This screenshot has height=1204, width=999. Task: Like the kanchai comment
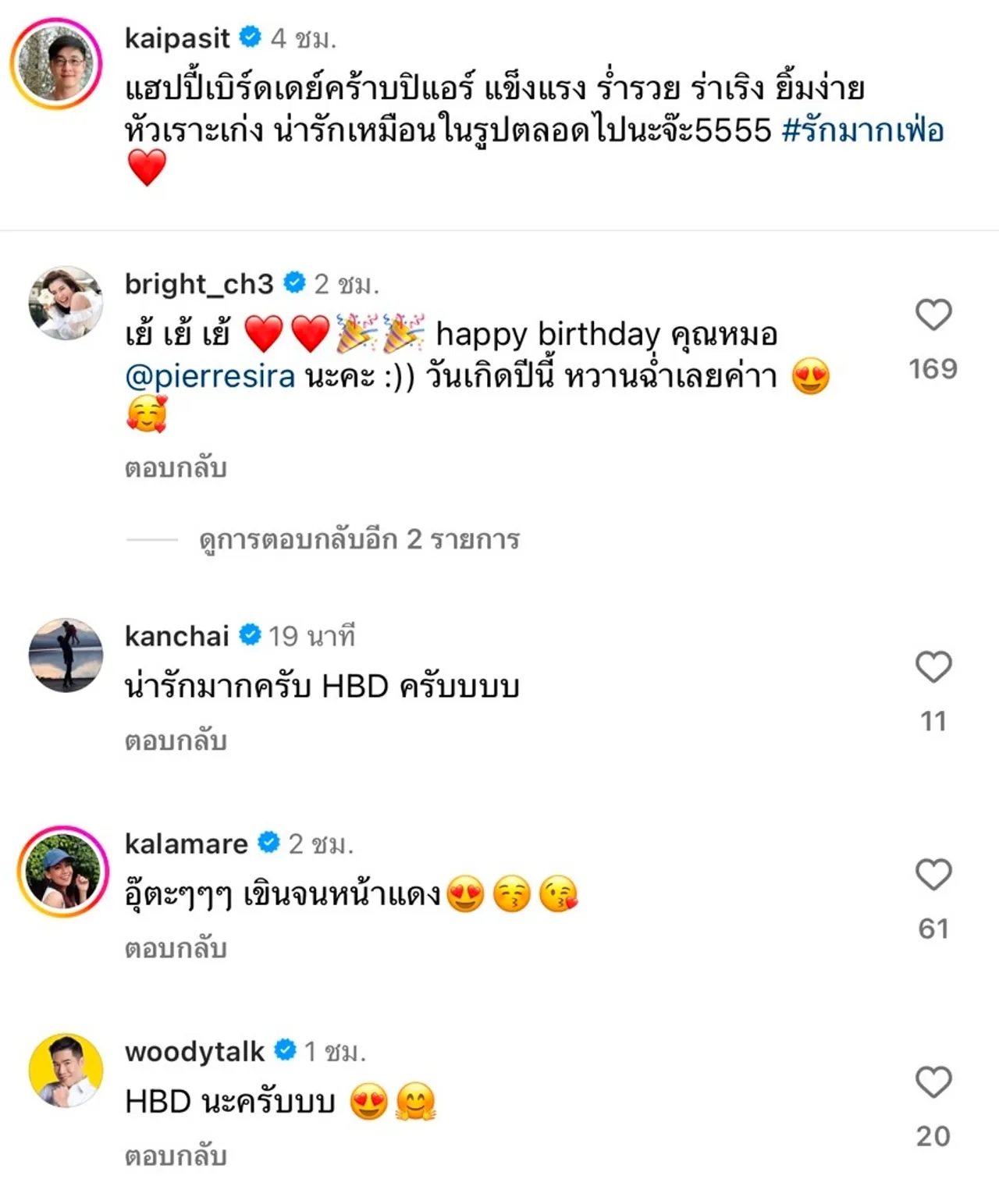coord(933,667)
